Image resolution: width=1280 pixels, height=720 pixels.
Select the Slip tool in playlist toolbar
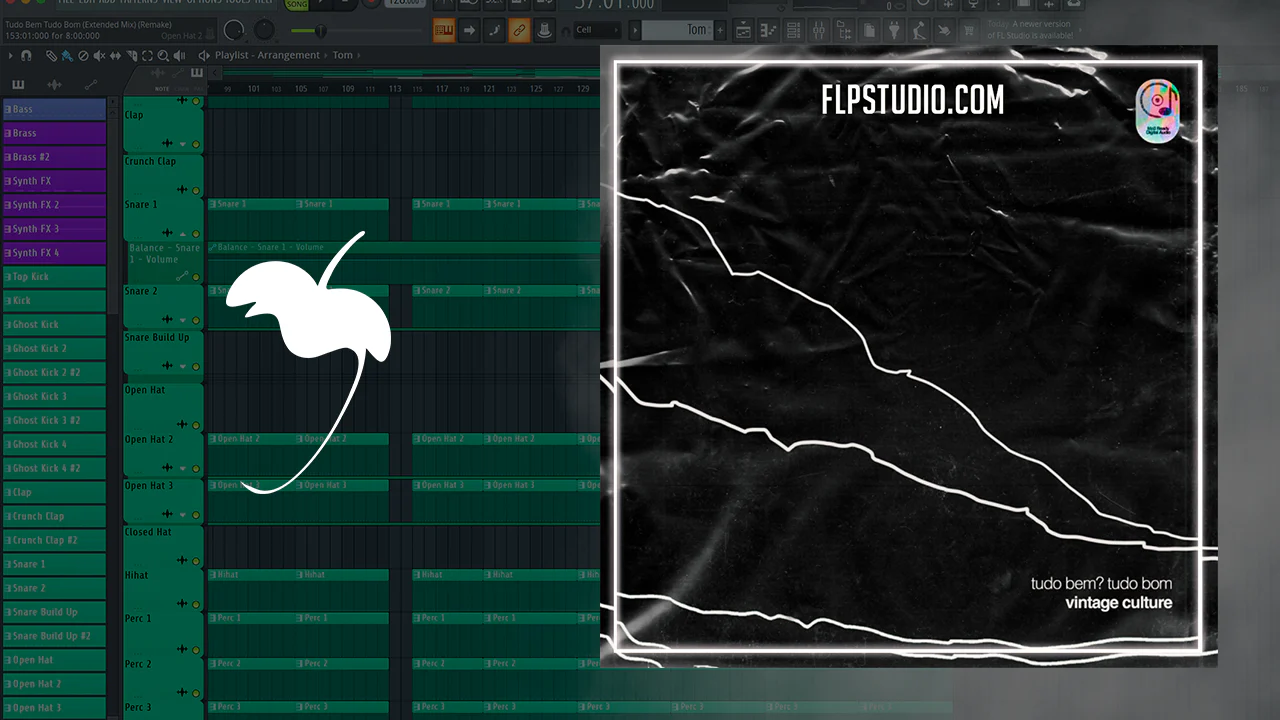115,56
